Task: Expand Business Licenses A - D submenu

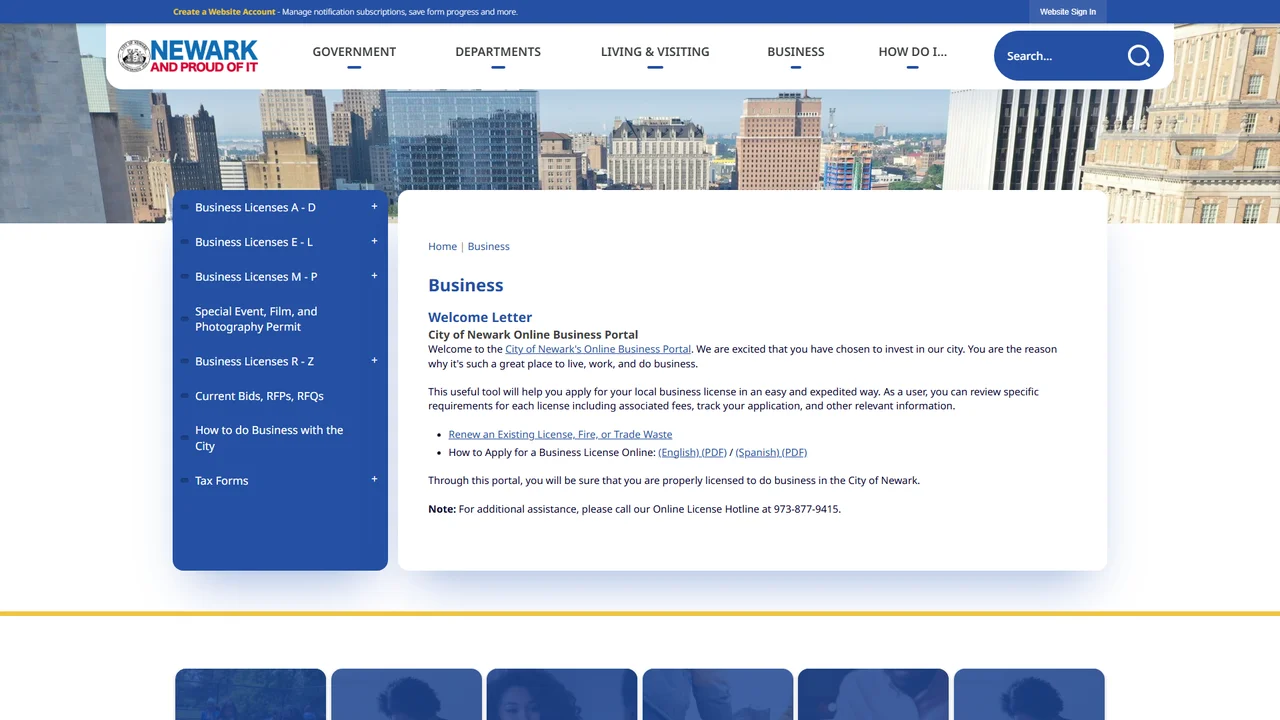Action: [374, 207]
